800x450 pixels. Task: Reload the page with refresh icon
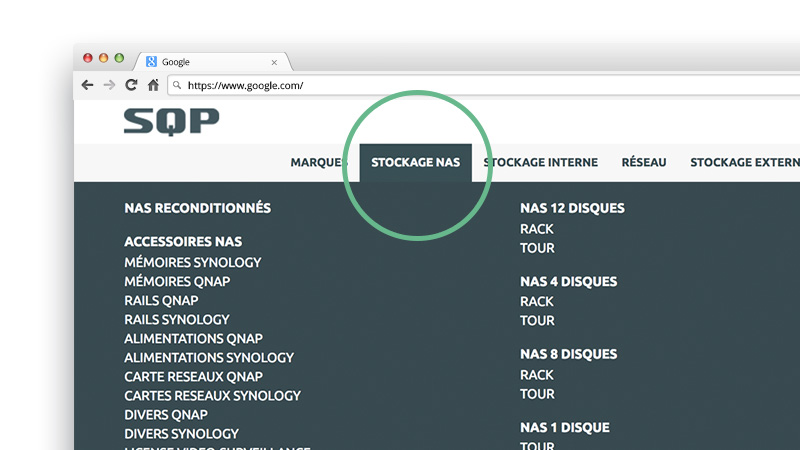[131, 85]
